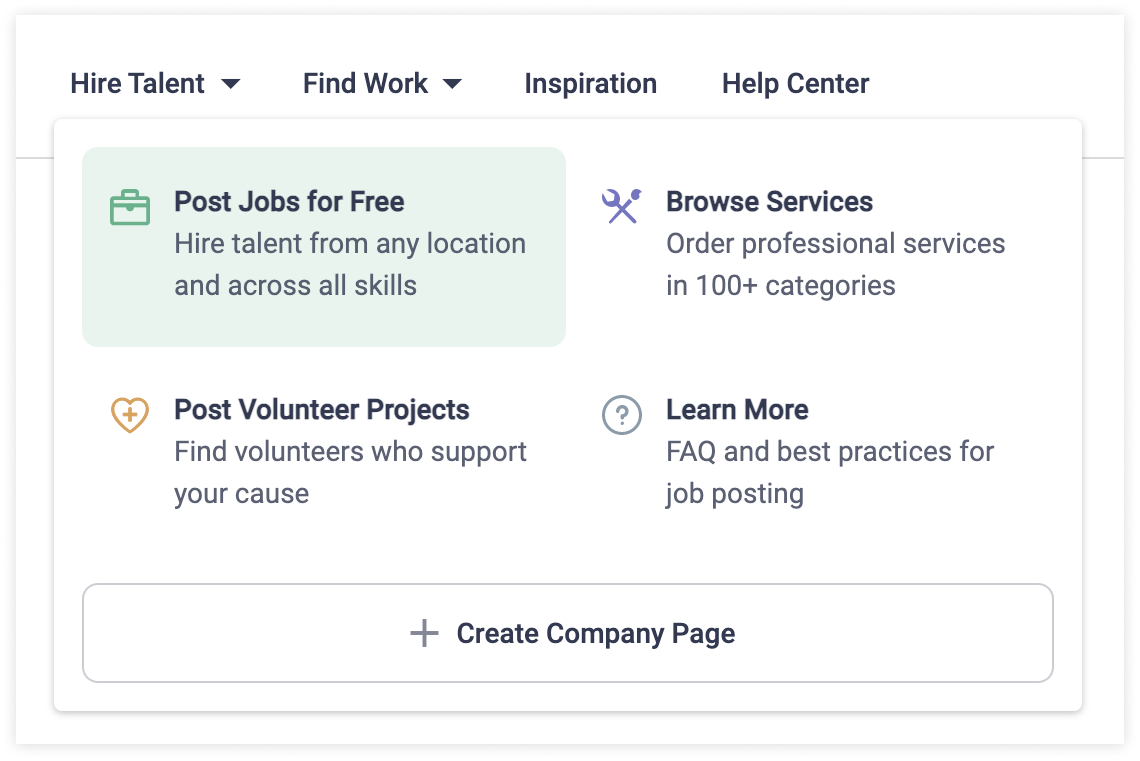Click the orange heart volunteer icon
The width and height of the screenshot is (1140, 761).
click(130, 415)
